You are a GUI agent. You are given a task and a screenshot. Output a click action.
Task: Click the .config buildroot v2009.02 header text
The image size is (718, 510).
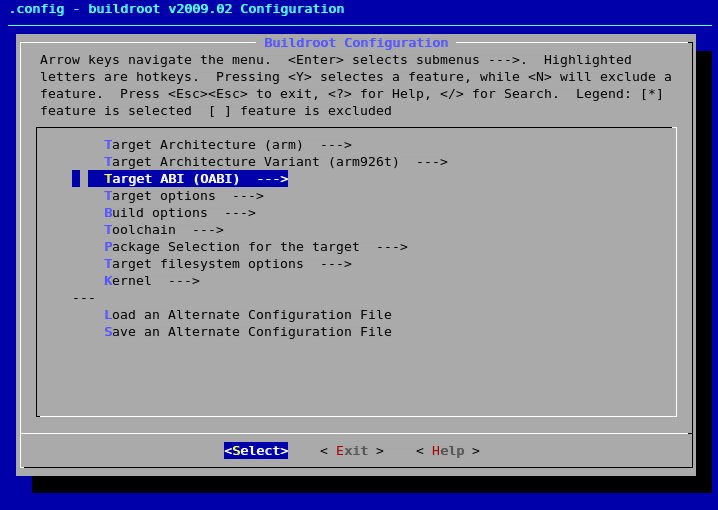pos(176,9)
